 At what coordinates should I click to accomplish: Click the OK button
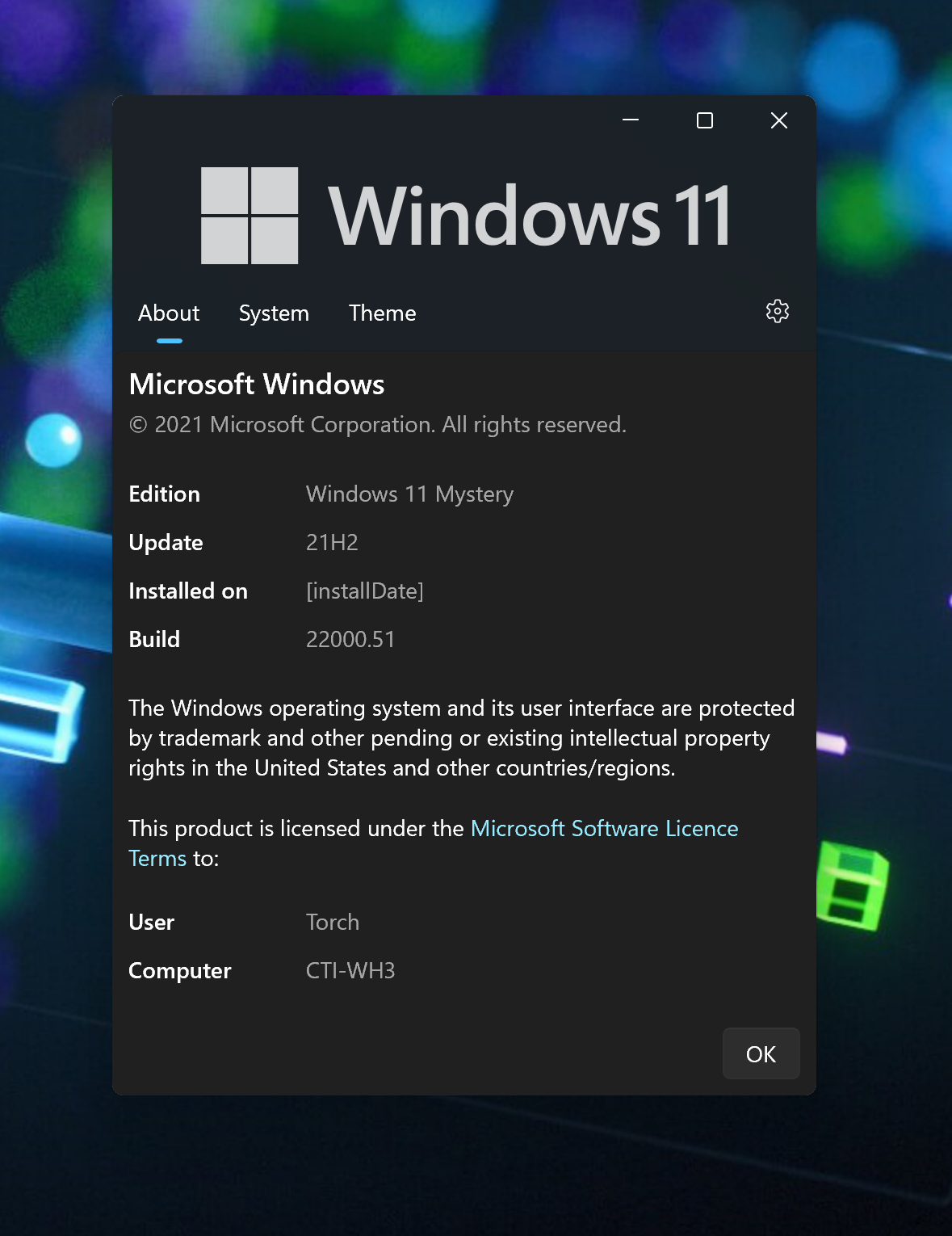click(x=761, y=1053)
